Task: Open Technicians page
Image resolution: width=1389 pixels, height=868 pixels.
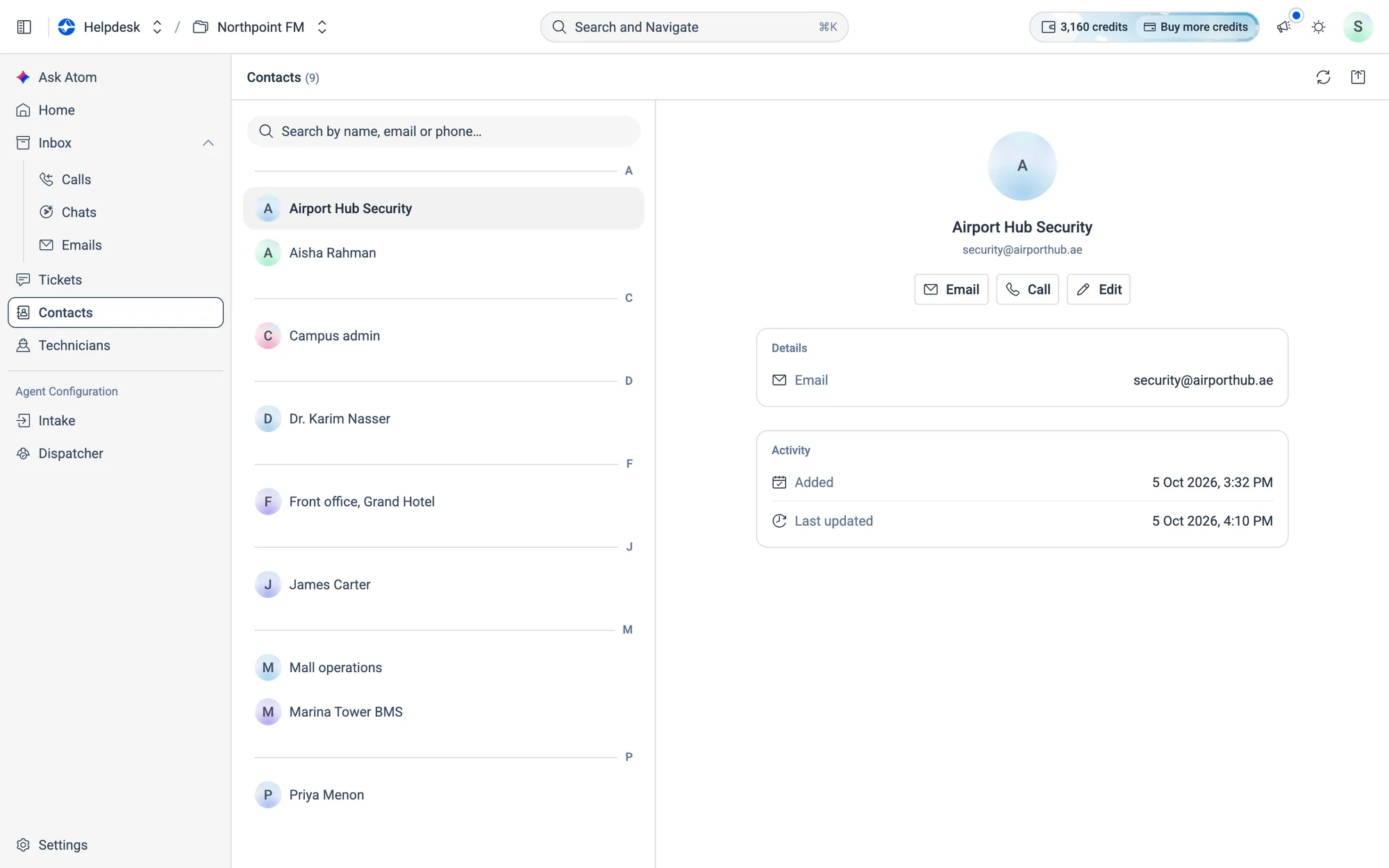Action: click(115, 345)
